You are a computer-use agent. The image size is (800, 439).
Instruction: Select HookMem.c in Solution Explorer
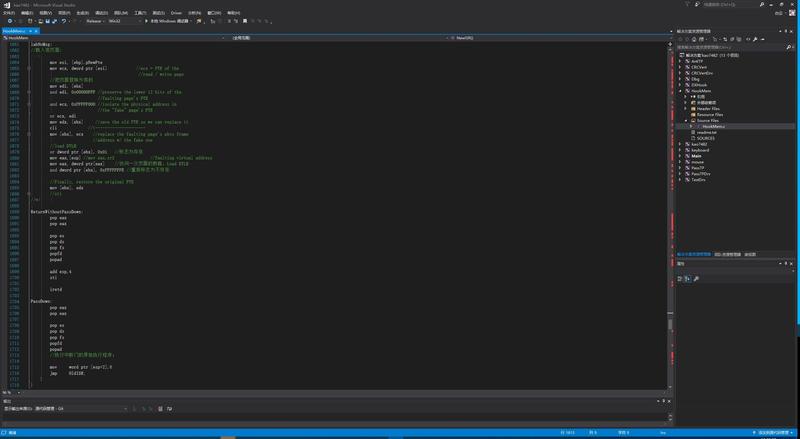[x=713, y=127]
